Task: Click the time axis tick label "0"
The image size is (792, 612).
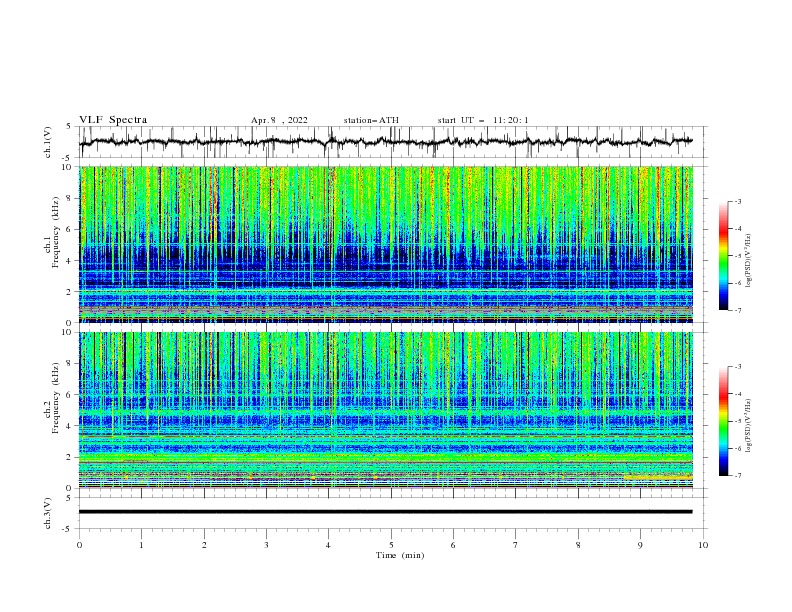Action: pos(79,545)
